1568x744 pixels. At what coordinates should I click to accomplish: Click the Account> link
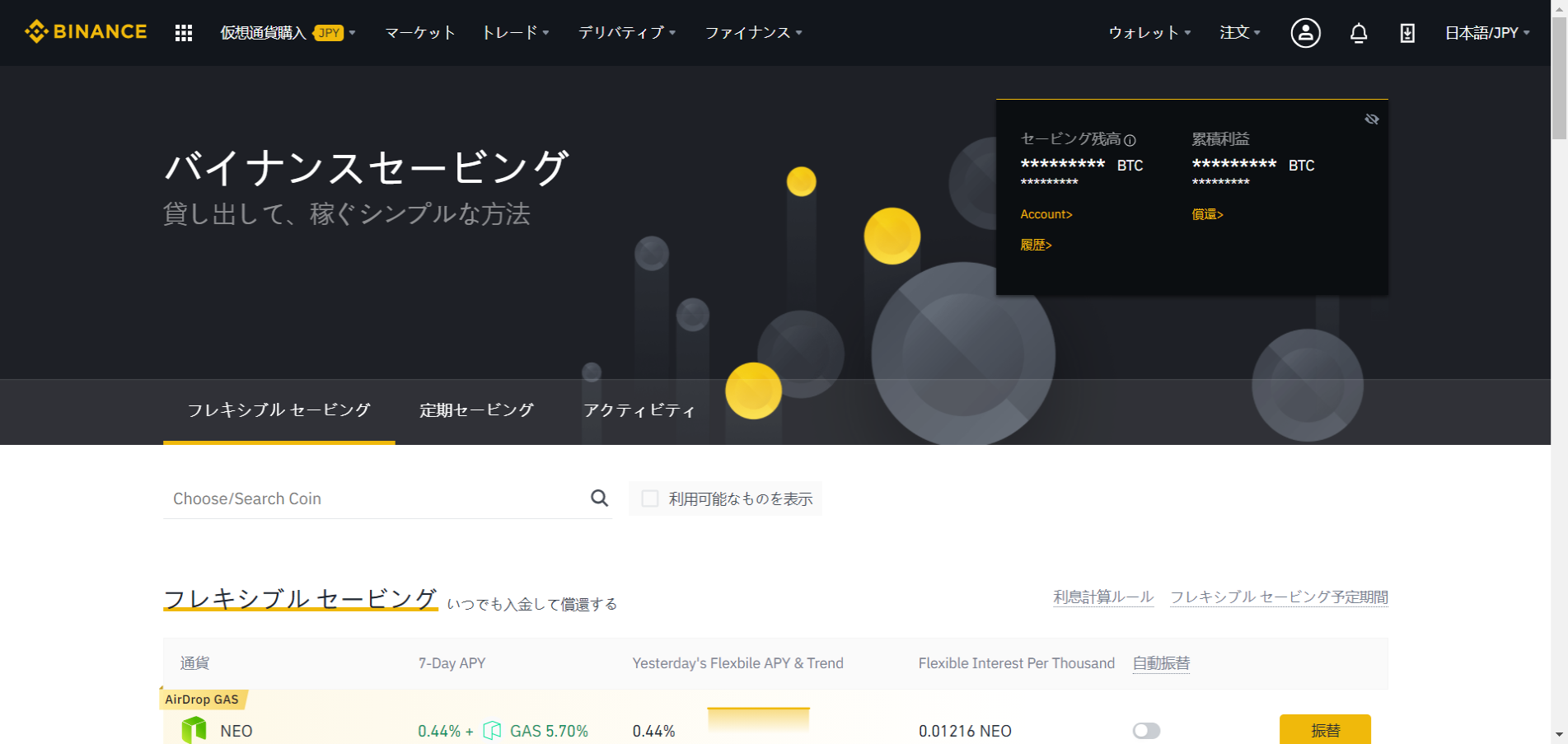(1046, 214)
